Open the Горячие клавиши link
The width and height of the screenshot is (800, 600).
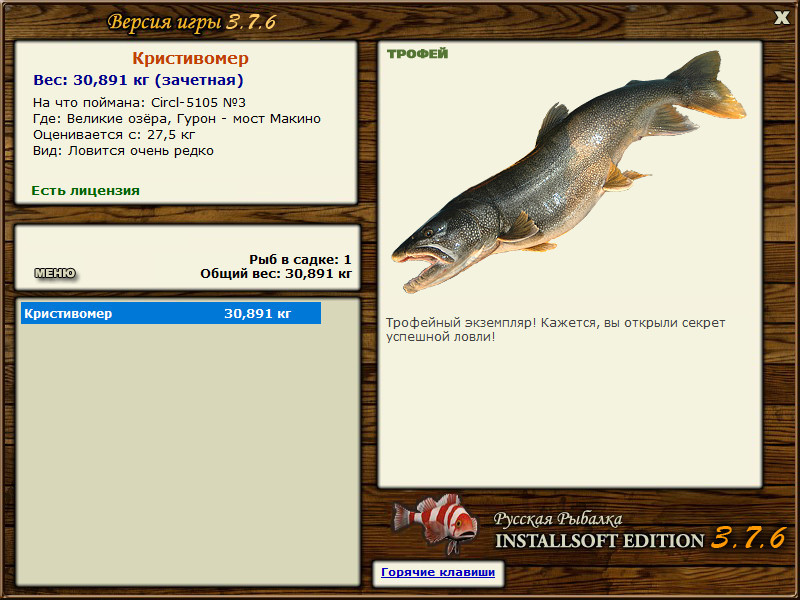point(437,573)
